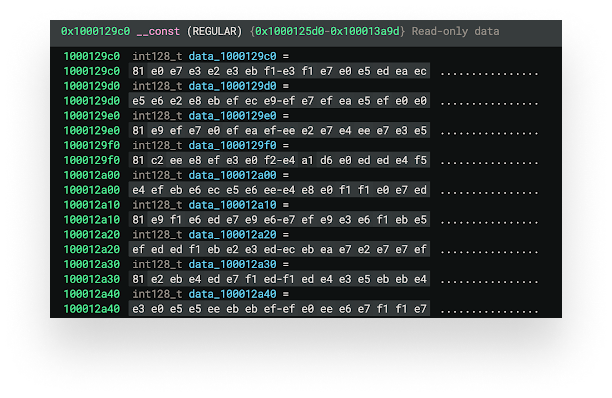Click int128_t type before data_100012a30

pos(157,264)
